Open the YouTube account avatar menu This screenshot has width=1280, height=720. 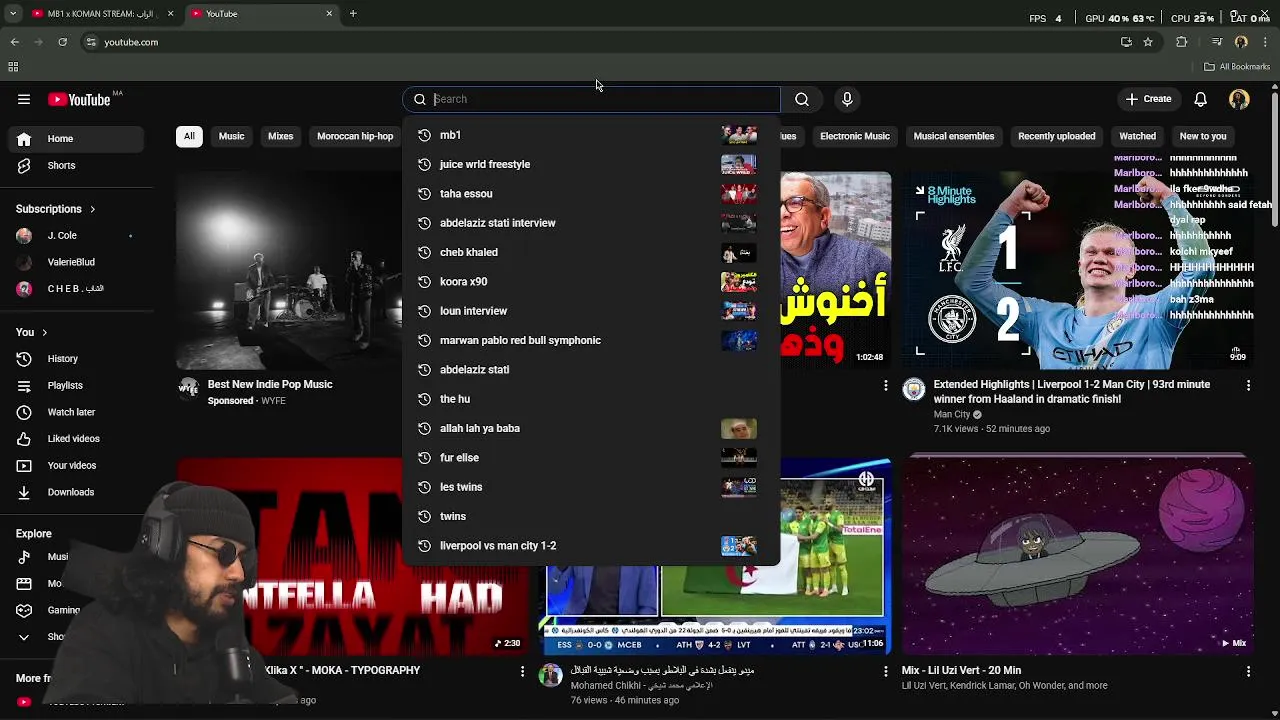click(x=1239, y=99)
